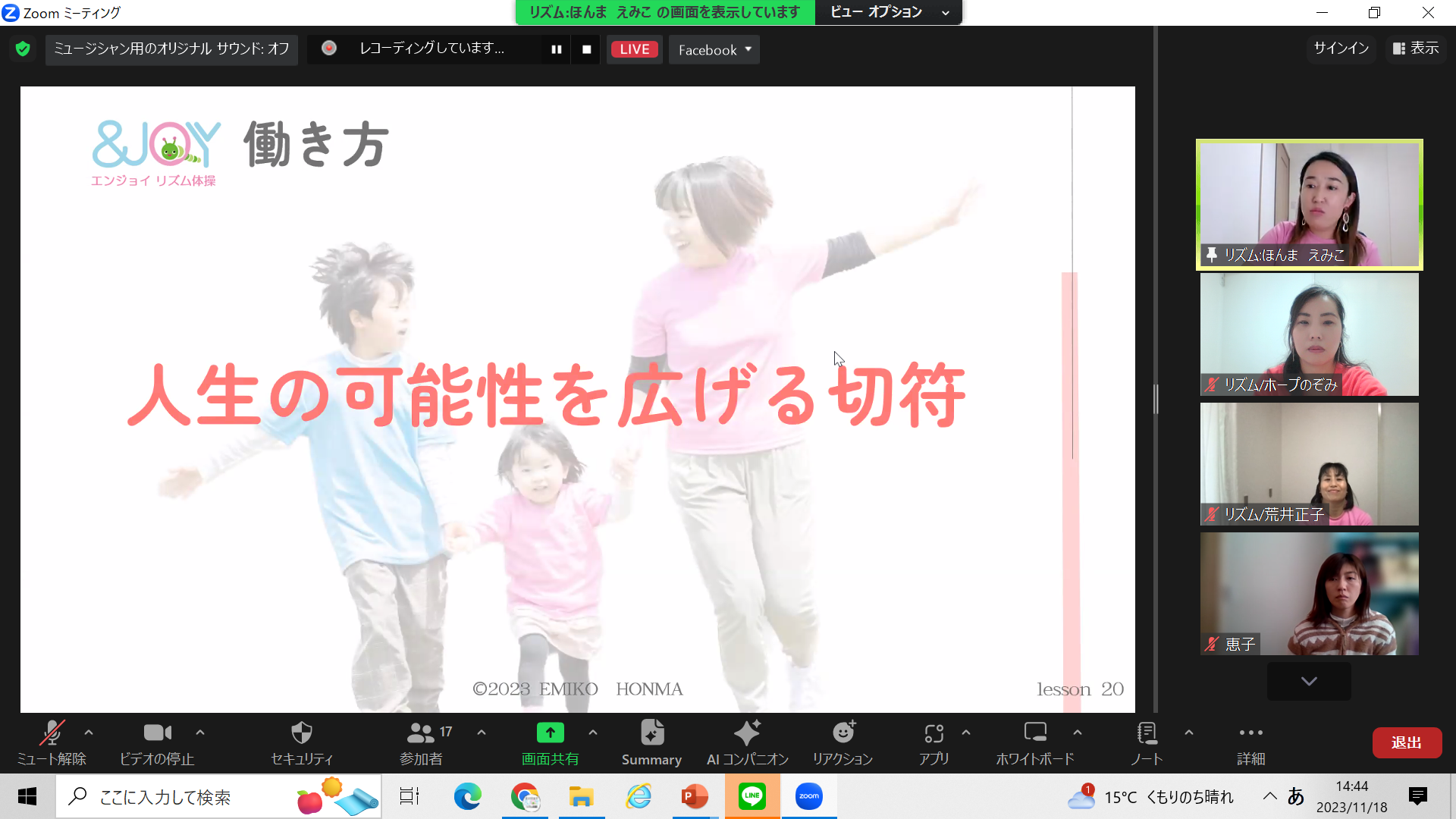
Task: Open Microsoft Edge from taskbar
Action: [468, 796]
